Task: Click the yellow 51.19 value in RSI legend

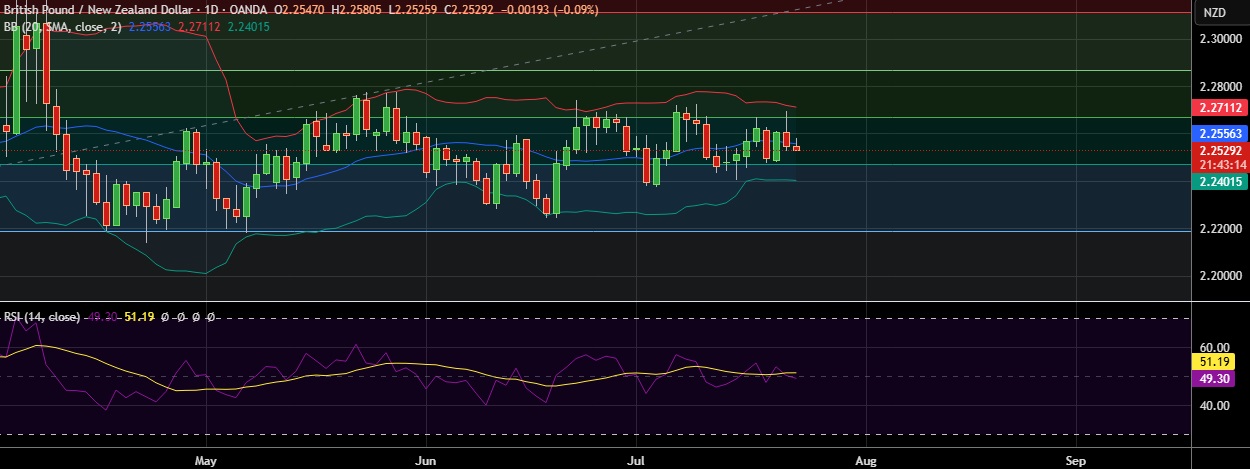Action: click(x=137, y=317)
